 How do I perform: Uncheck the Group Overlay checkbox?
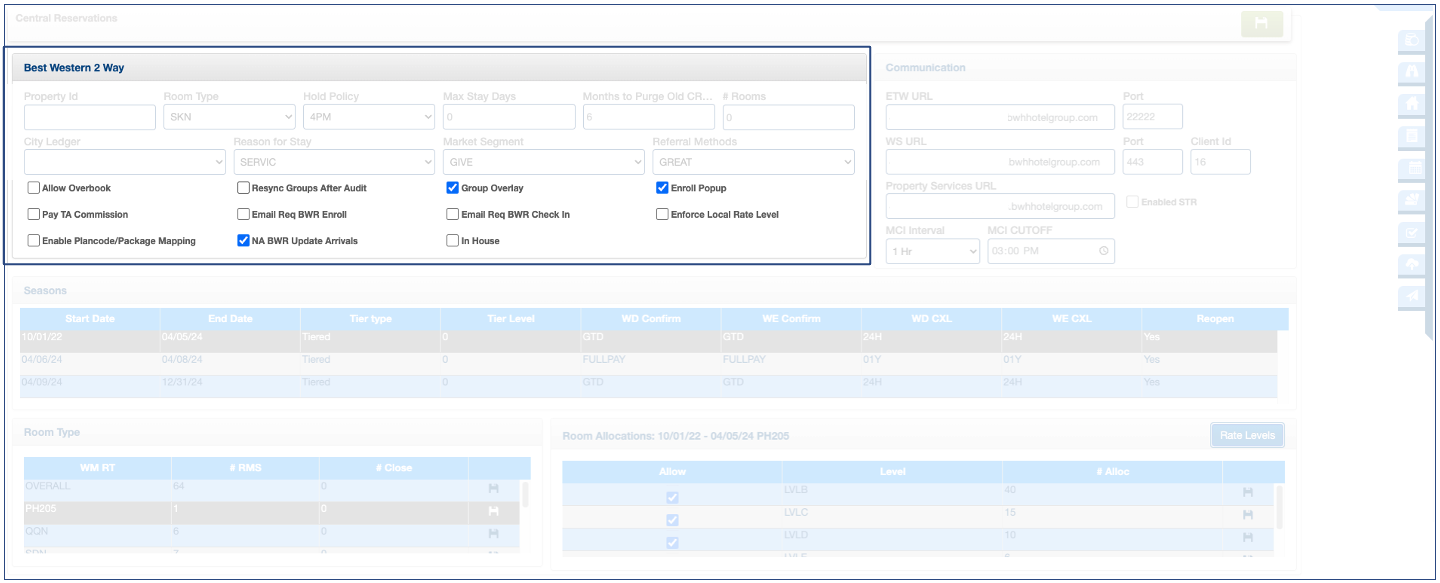click(x=453, y=188)
